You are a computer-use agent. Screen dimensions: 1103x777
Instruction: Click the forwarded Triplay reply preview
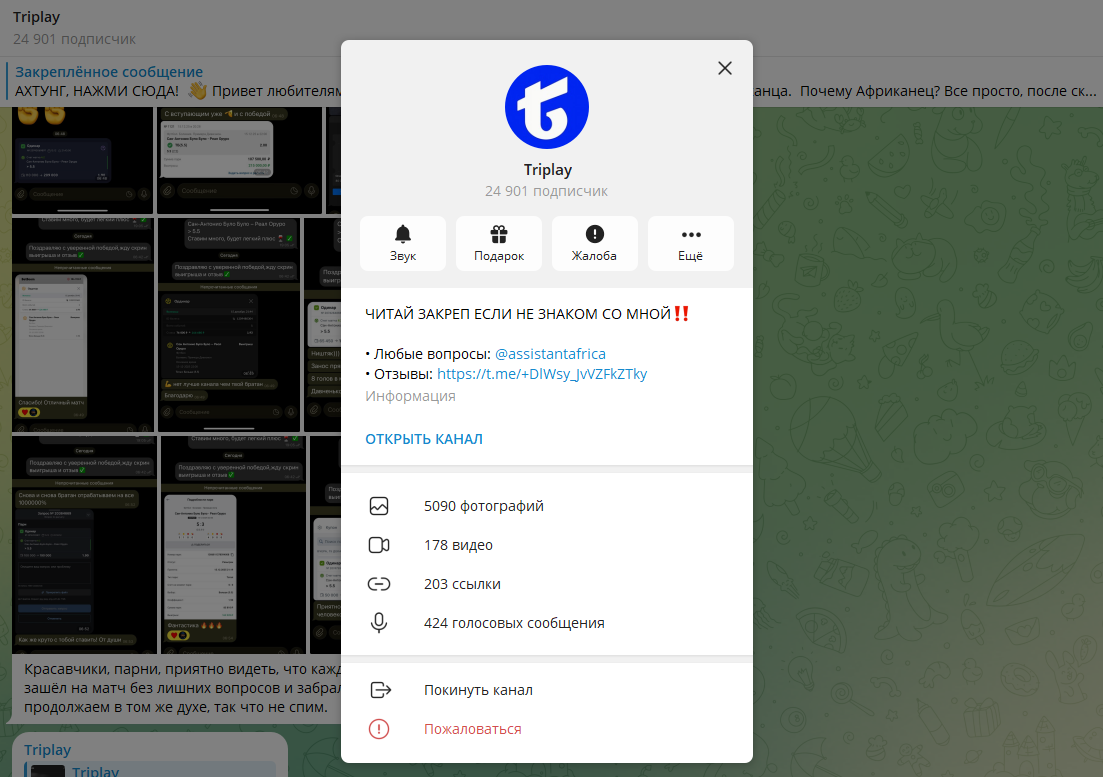click(150, 770)
